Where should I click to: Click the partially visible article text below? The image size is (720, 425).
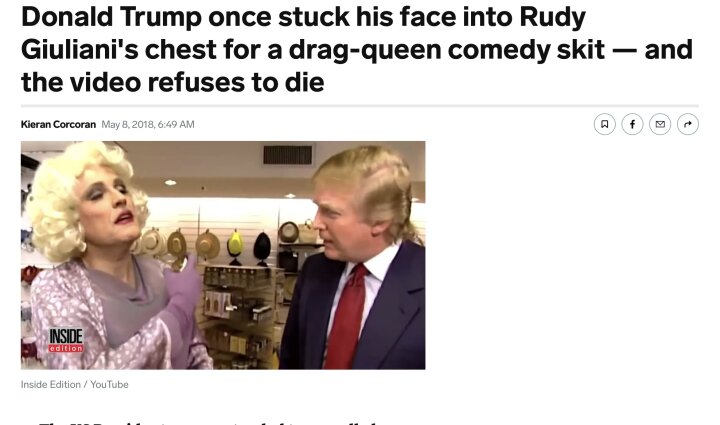[x=207, y=422]
